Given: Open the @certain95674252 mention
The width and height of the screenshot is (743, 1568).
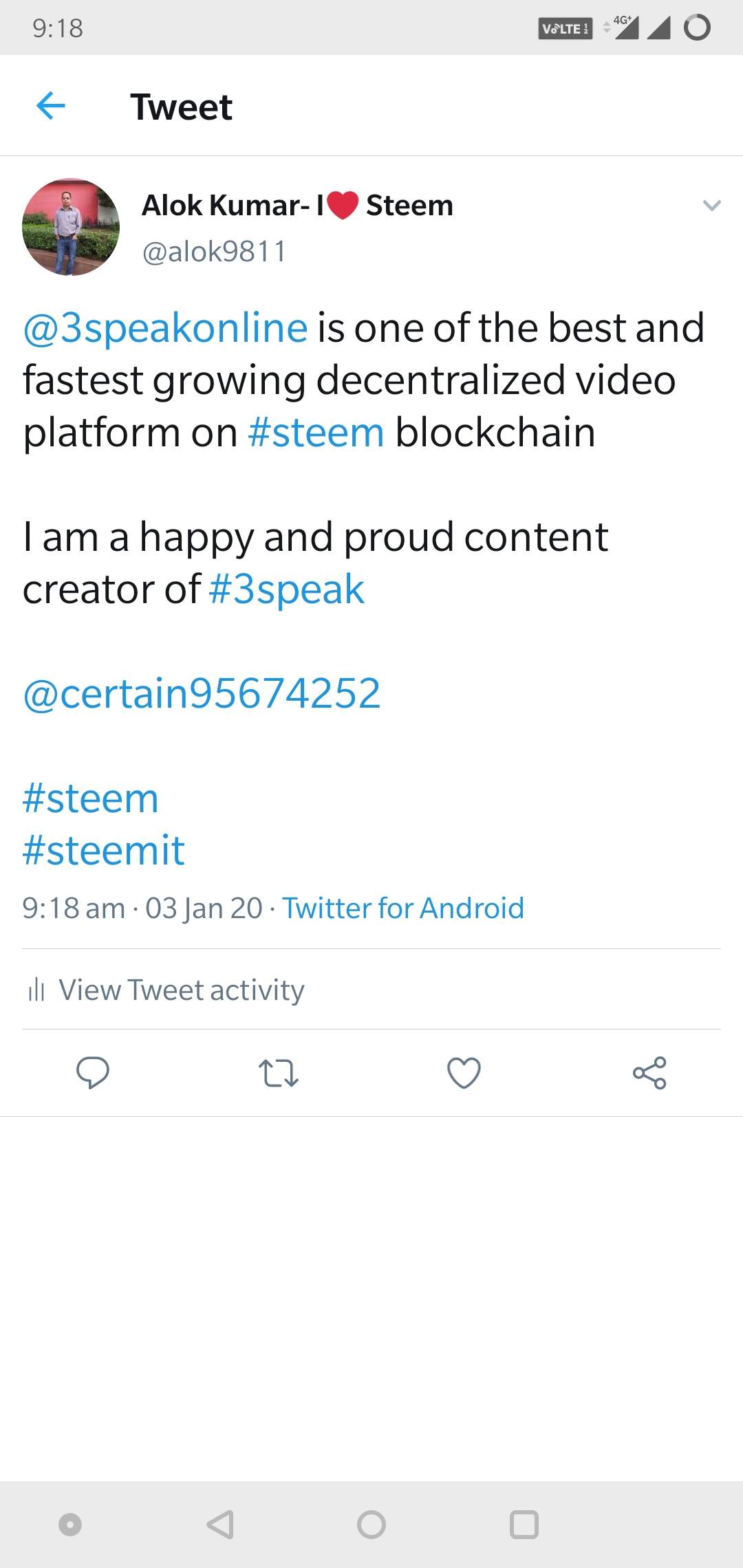Looking at the screenshot, I should click(202, 693).
